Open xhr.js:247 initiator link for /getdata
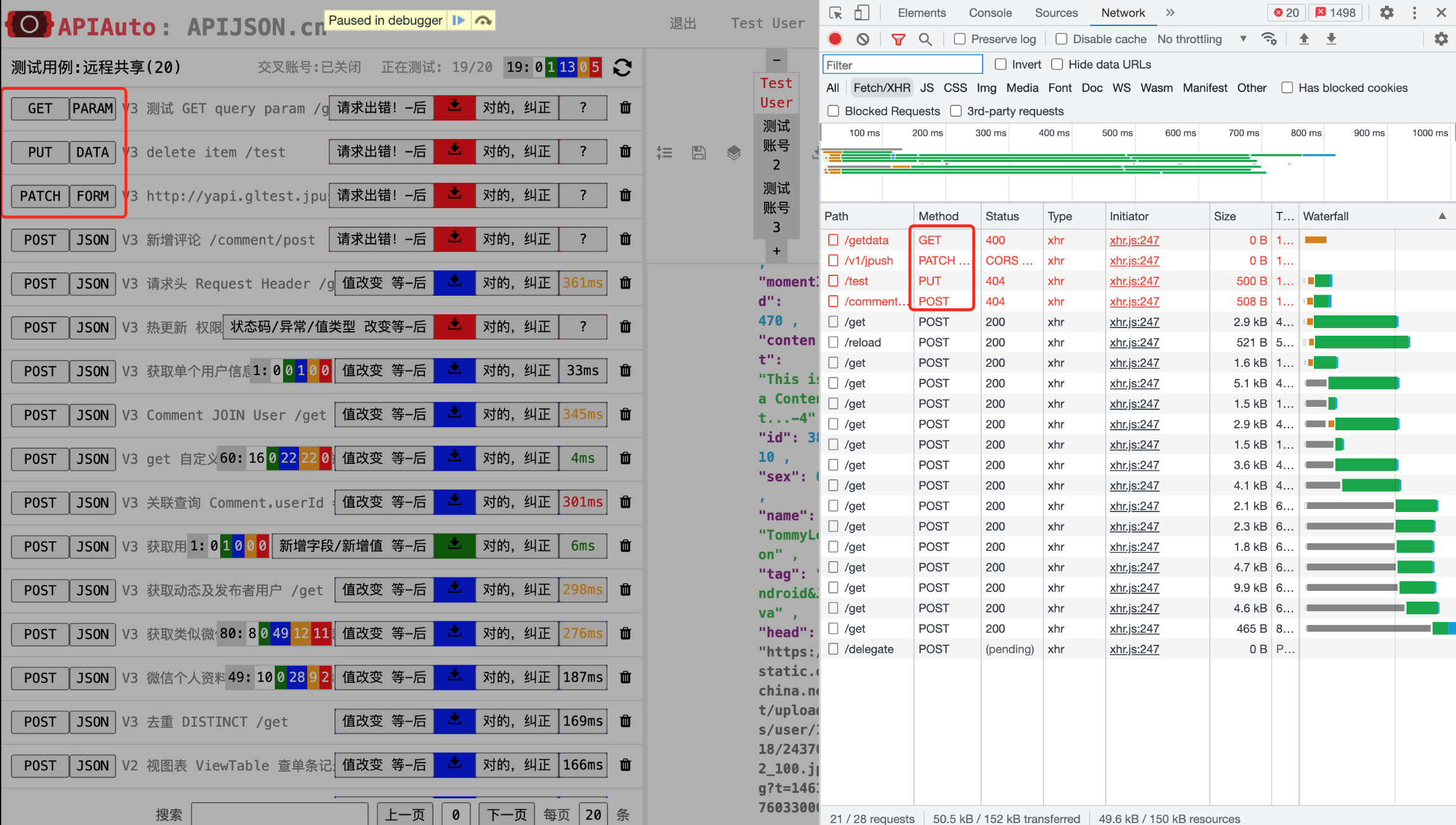1456x825 pixels. click(1134, 241)
